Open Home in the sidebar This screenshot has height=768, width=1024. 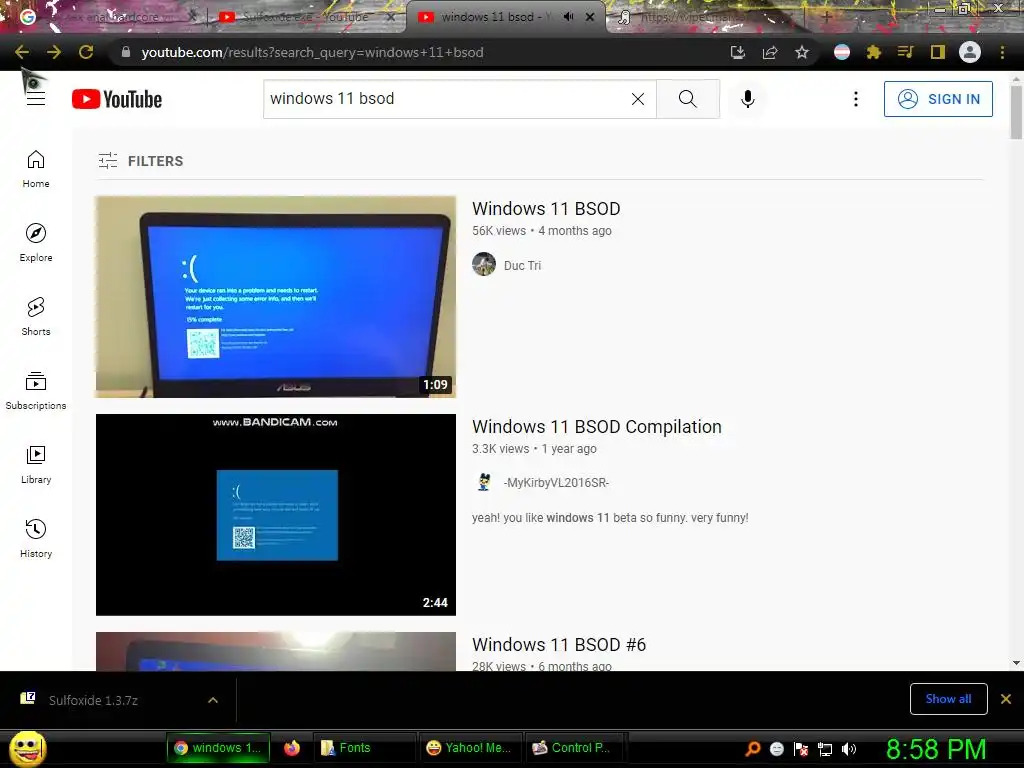pyautogui.click(x=36, y=169)
